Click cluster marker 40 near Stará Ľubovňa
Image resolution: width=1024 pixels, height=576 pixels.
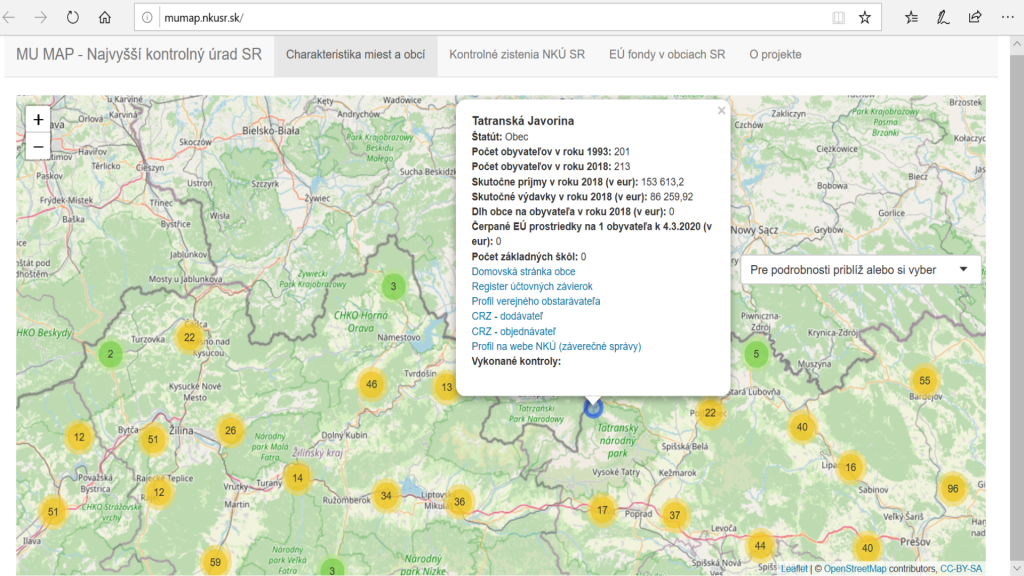802,427
